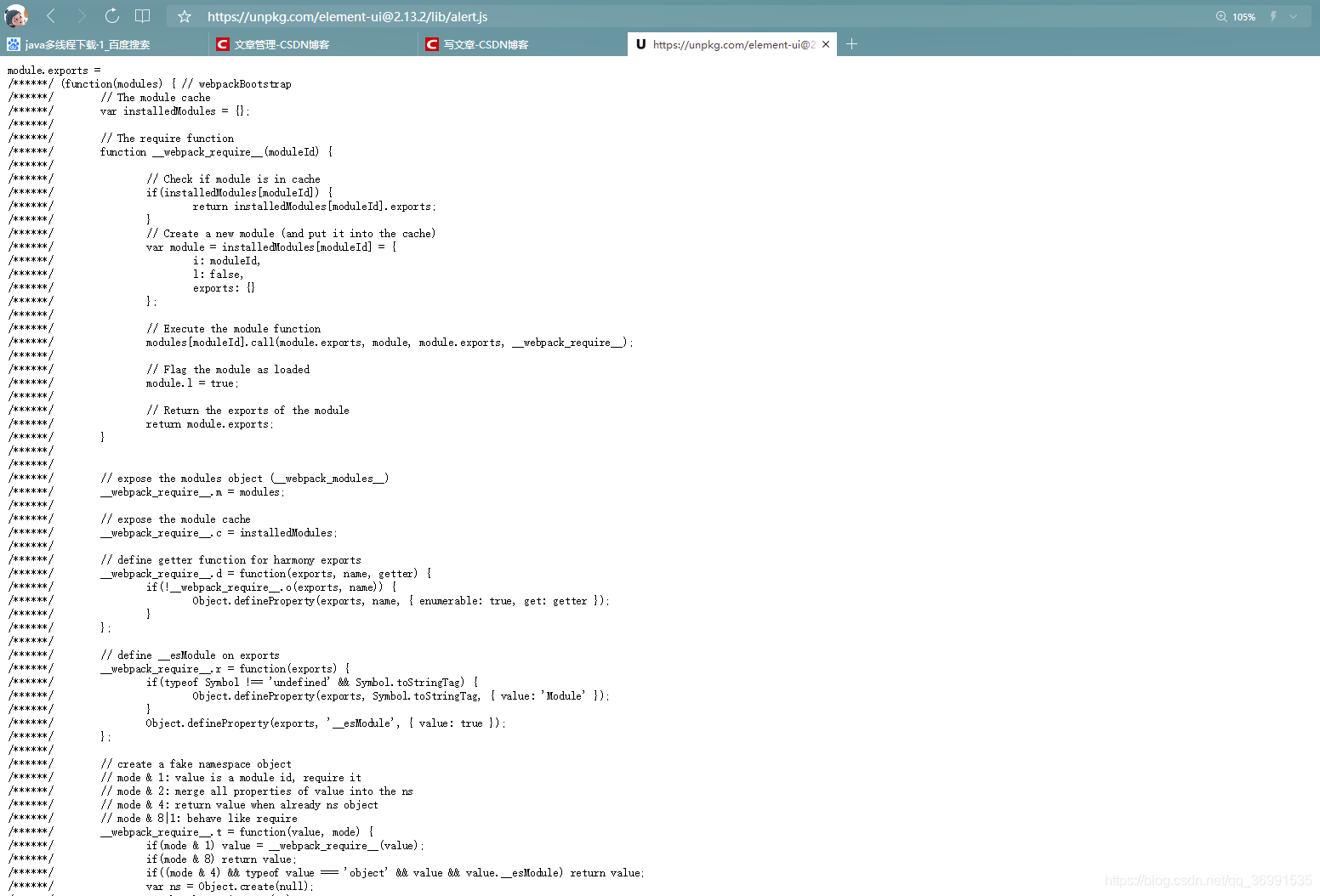Viewport: 1320px width, 896px height.
Task: Click '// mode & 4: return value' comment
Action: point(240,805)
